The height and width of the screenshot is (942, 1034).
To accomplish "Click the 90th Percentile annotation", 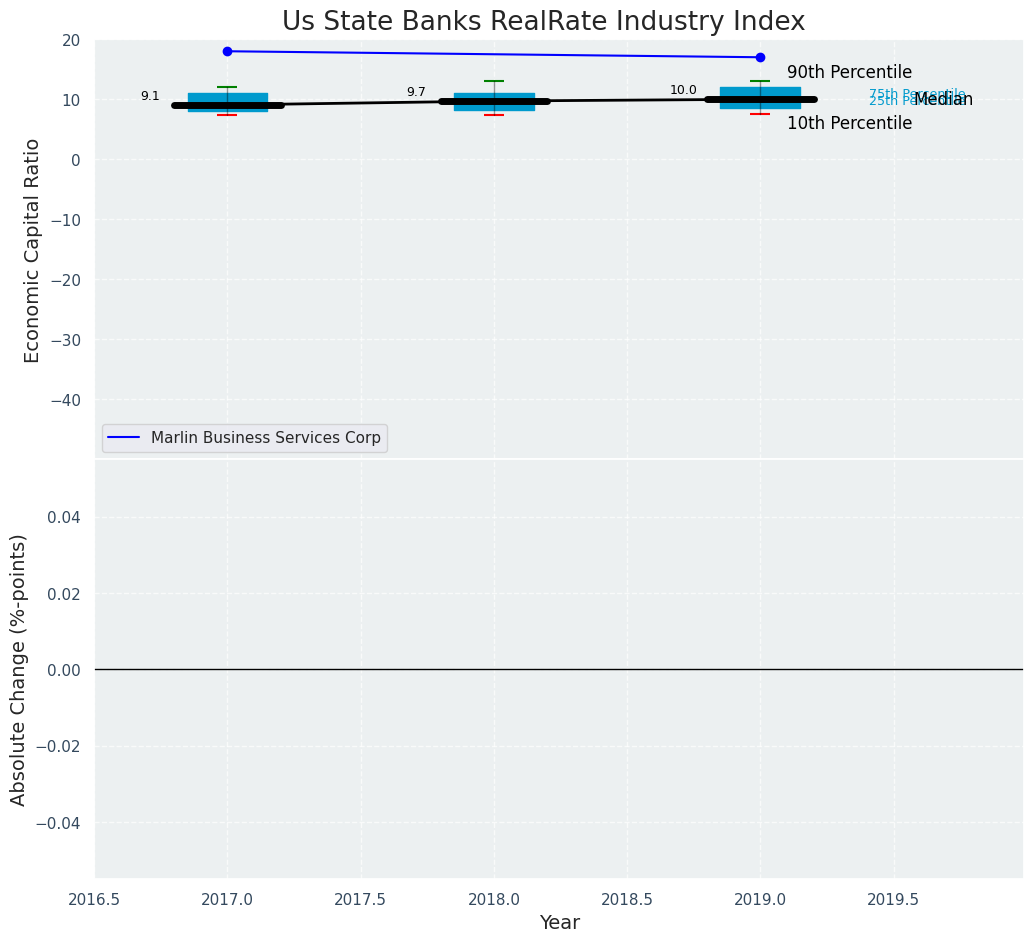I will [849, 72].
